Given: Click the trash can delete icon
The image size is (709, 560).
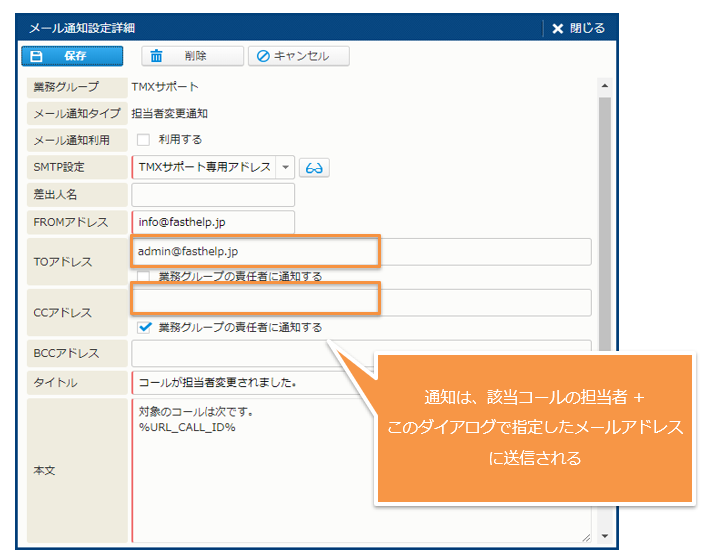Looking at the screenshot, I should [x=157, y=57].
